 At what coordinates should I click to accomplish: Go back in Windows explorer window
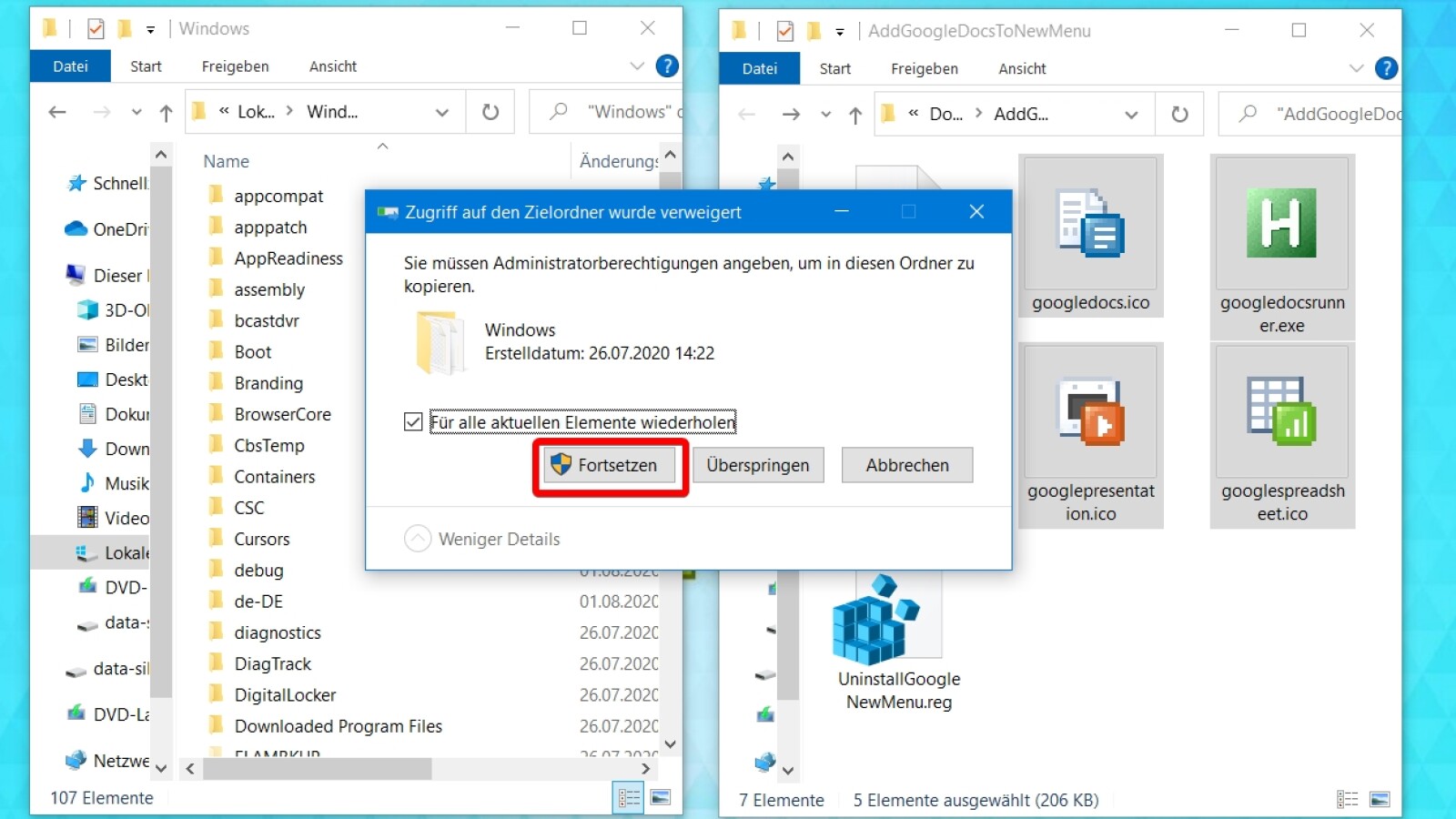click(57, 112)
